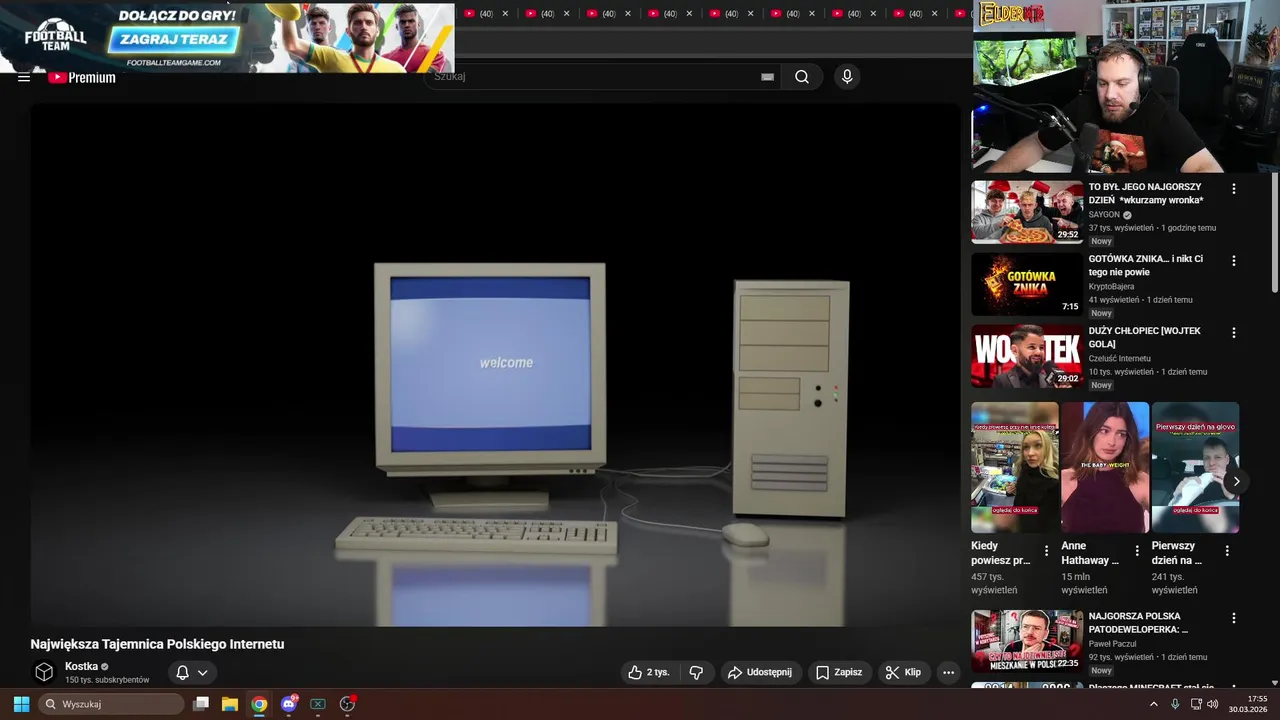The image size is (1280, 720).
Task: Click the video player showing welcome screen
Action: tap(495, 365)
